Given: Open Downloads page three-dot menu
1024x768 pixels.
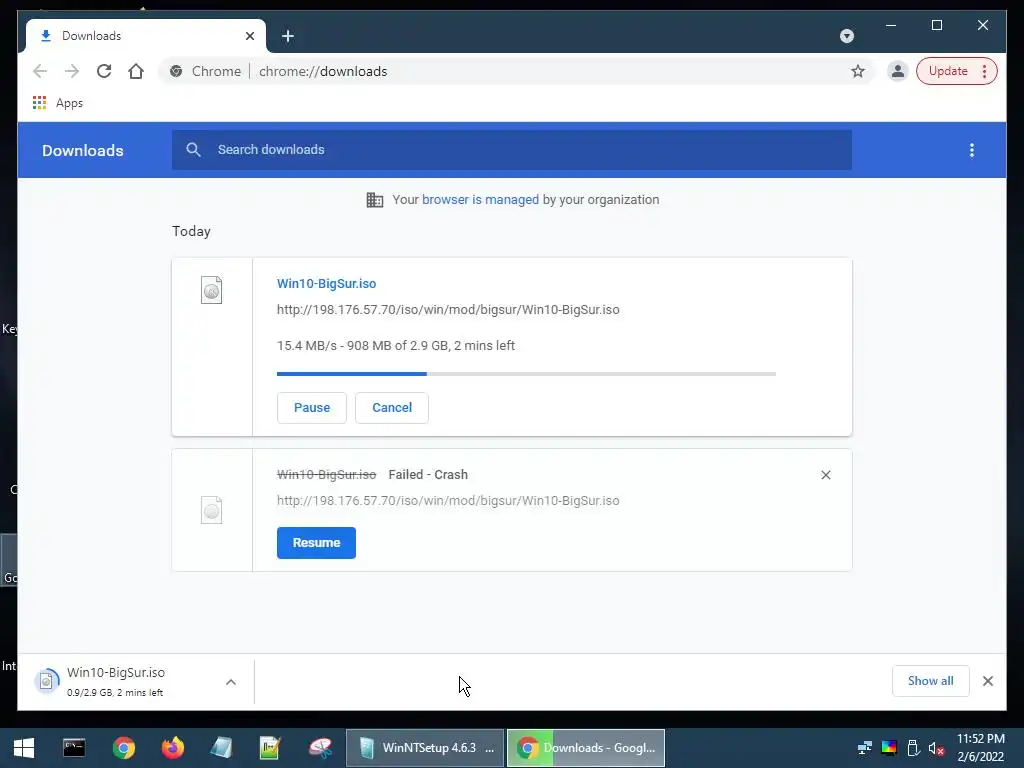Looking at the screenshot, I should pos(972,150).
